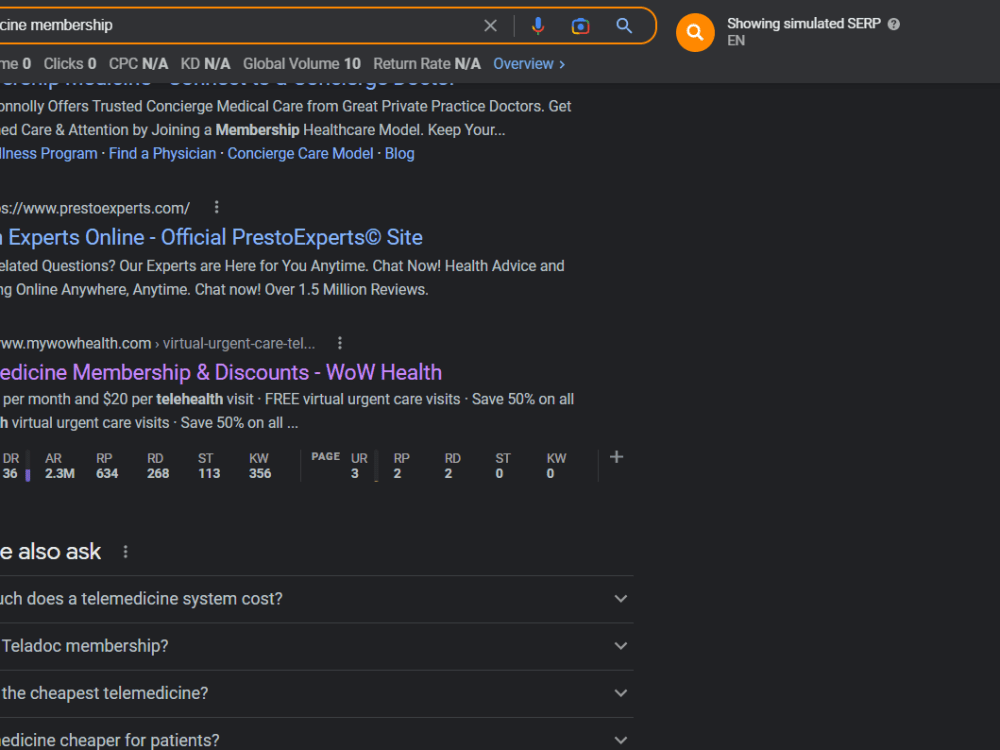
Task: Click the Return Rate N/A metric
Action: point(427,64)
